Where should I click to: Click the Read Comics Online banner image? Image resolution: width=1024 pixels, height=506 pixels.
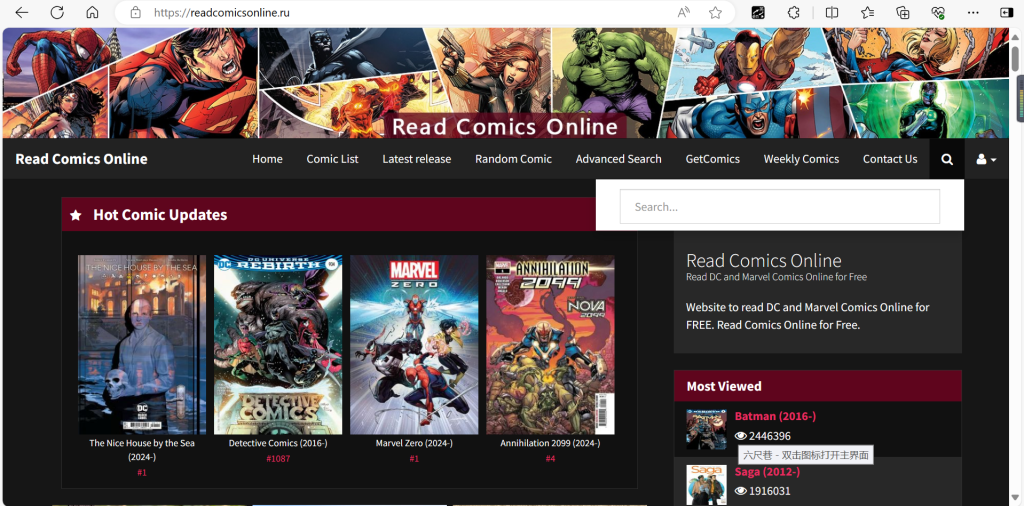pos(505,83)
